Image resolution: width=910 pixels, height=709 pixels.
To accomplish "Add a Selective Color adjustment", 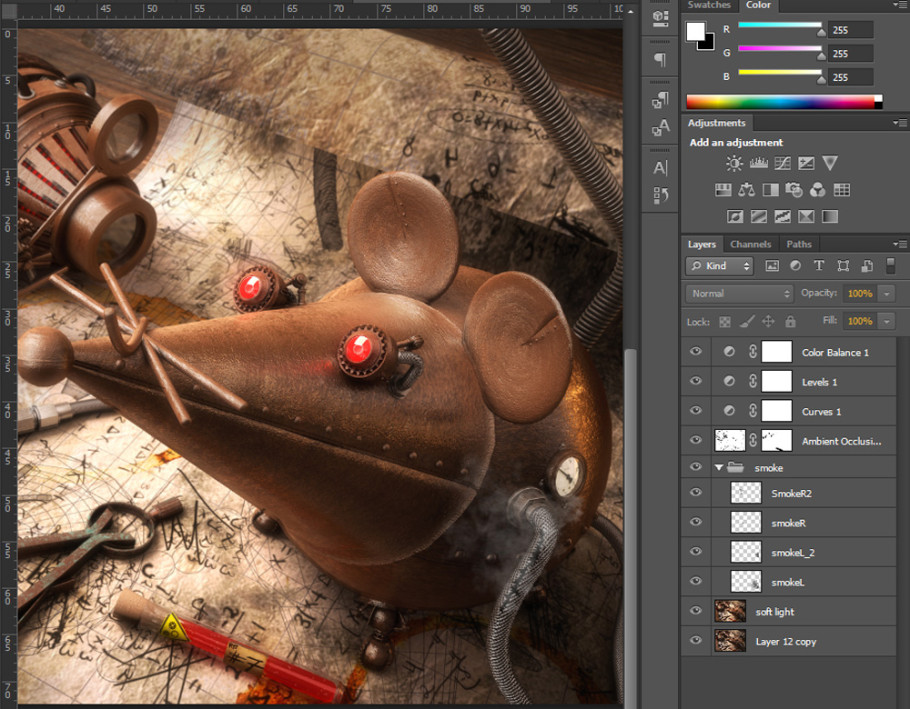I will point(806,216).
